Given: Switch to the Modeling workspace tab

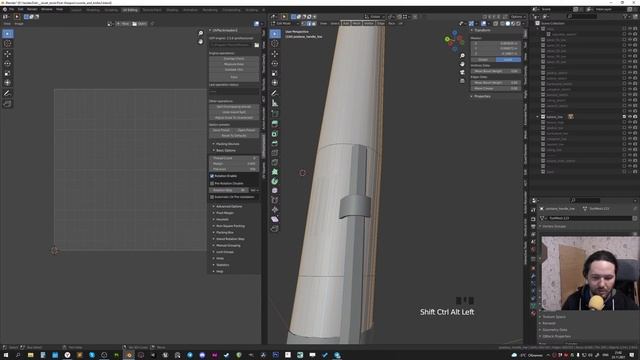Looking at the screenshot, I should (x=93, y=10).
